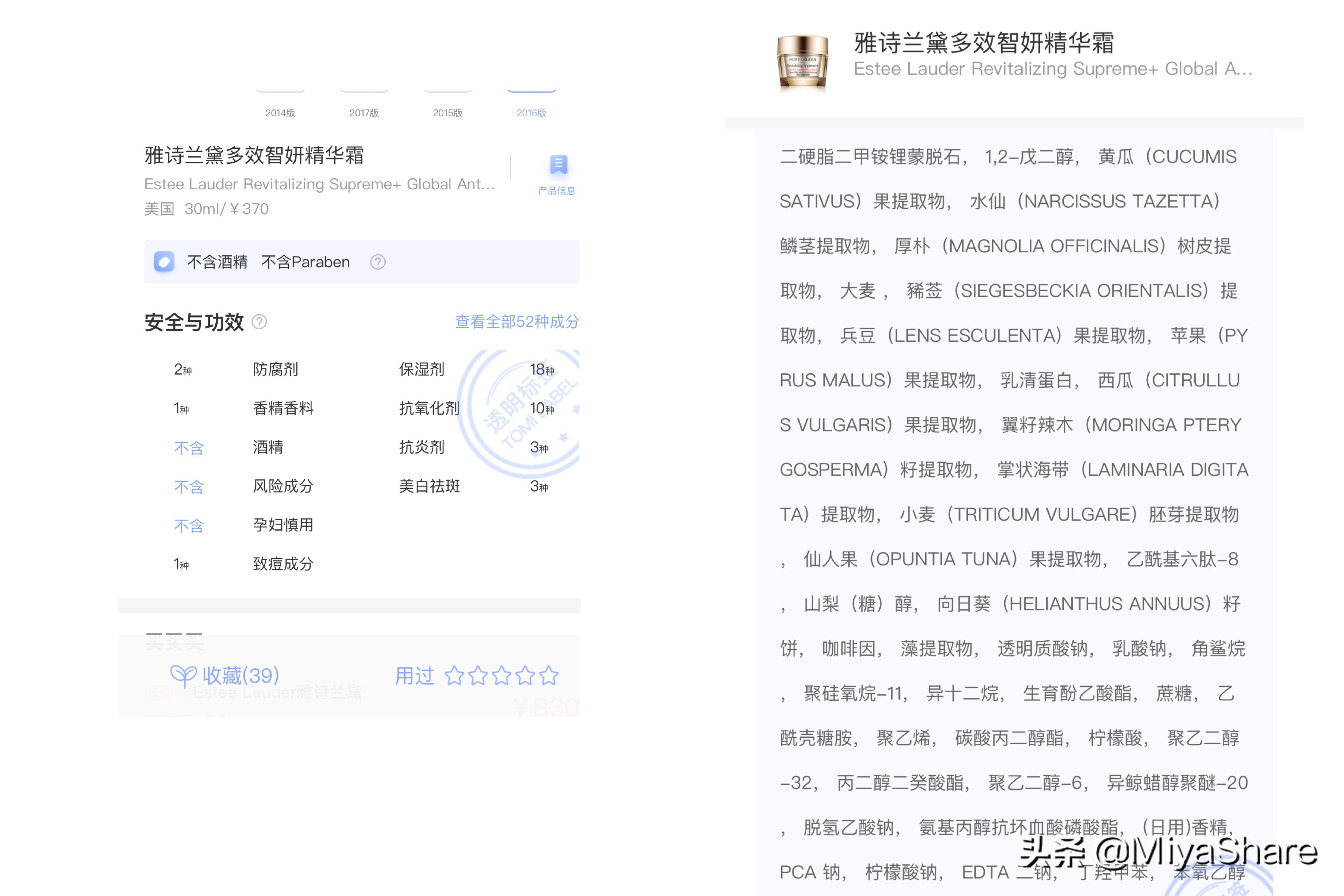Click 不含 toggle beside 酒精
This screenshot has height=896, width=1344.
pos(188,448)
